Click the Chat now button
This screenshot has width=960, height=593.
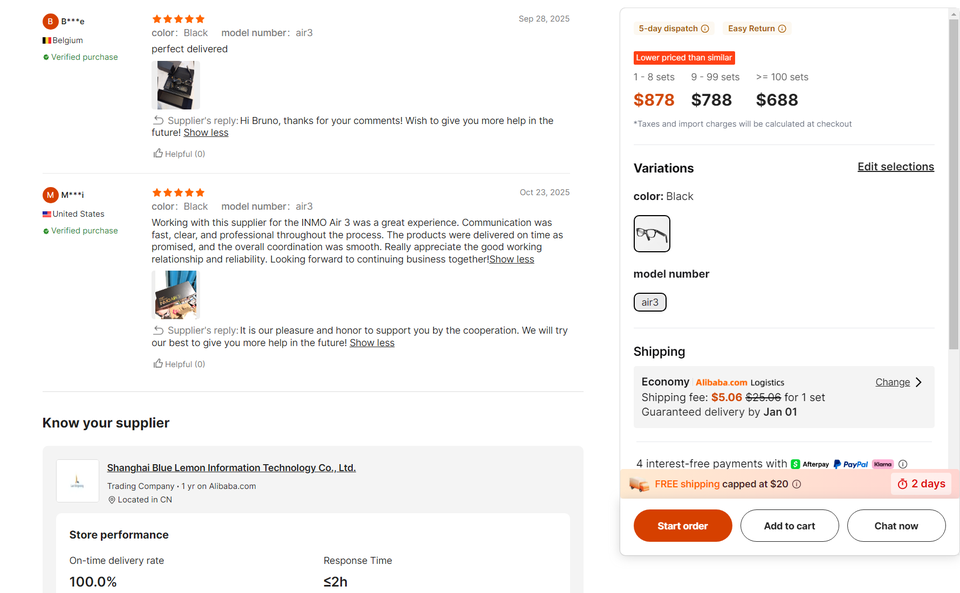pyautogui.click(x=896, y=526)
